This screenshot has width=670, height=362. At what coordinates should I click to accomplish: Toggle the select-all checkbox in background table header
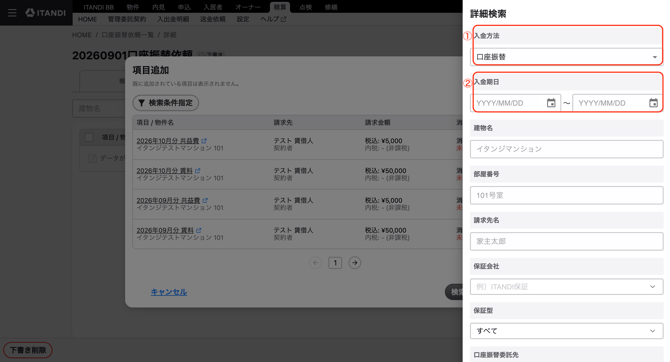(x=89, y=137)
